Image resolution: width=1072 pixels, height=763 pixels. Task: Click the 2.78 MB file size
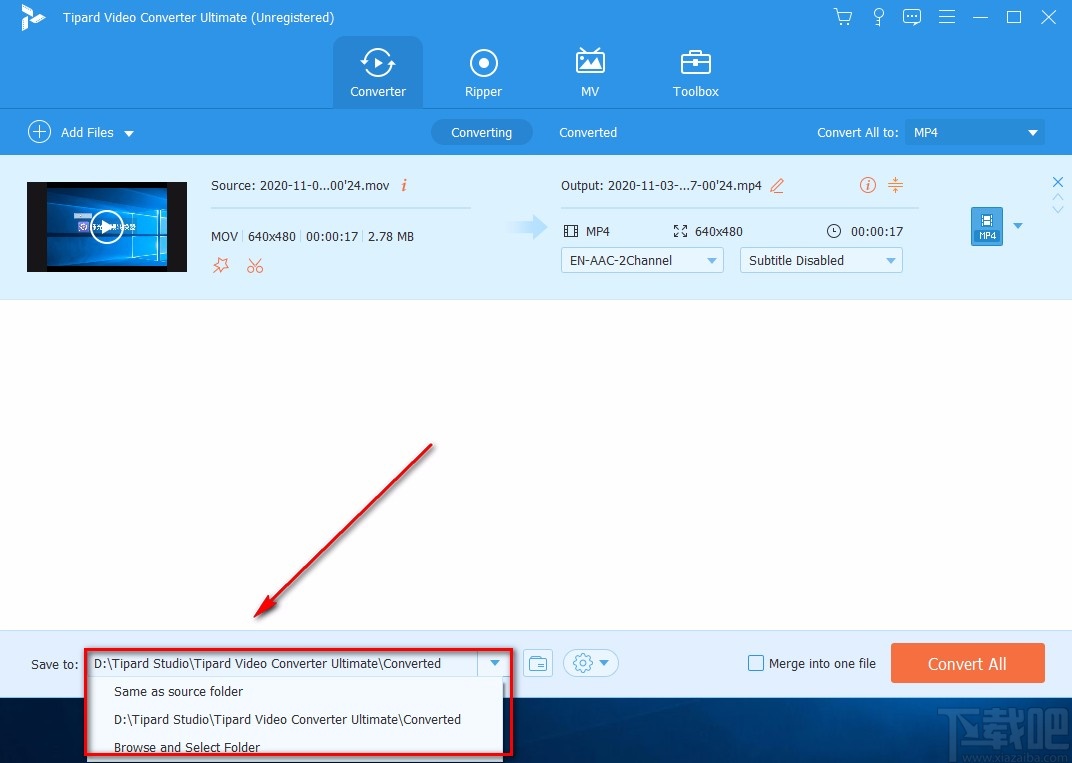390,237
